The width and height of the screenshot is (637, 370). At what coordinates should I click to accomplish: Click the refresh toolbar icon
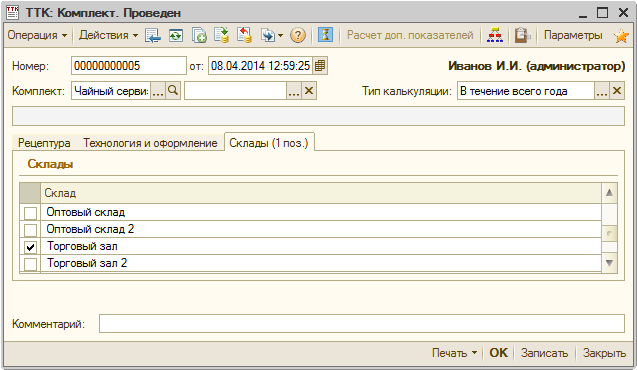[x=176, y=36]
